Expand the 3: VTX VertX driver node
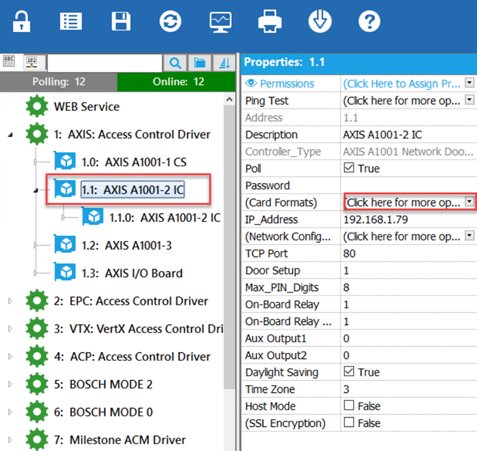Screen dimensions: 477x451 (10, 329)
